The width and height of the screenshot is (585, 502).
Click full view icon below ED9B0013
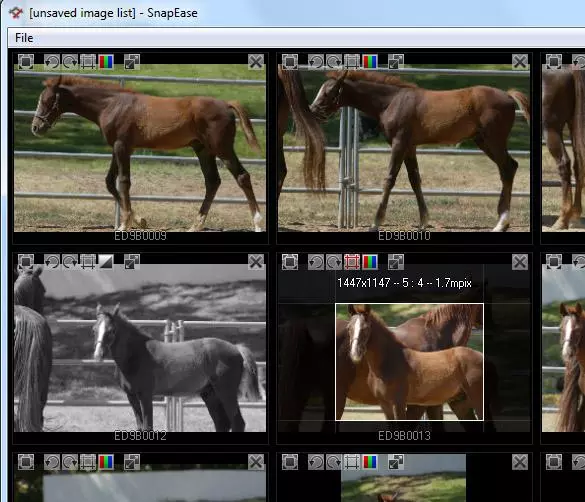tap(290, 462)
